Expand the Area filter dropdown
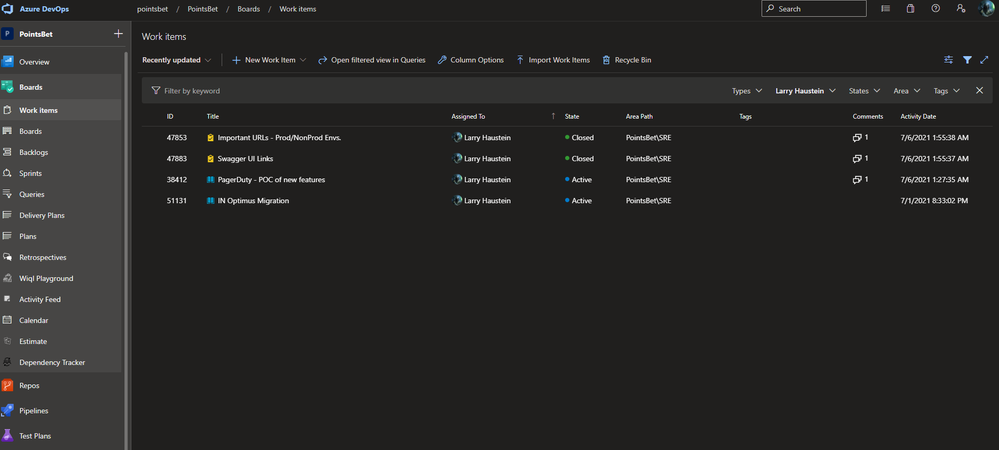 click(907, 91)
